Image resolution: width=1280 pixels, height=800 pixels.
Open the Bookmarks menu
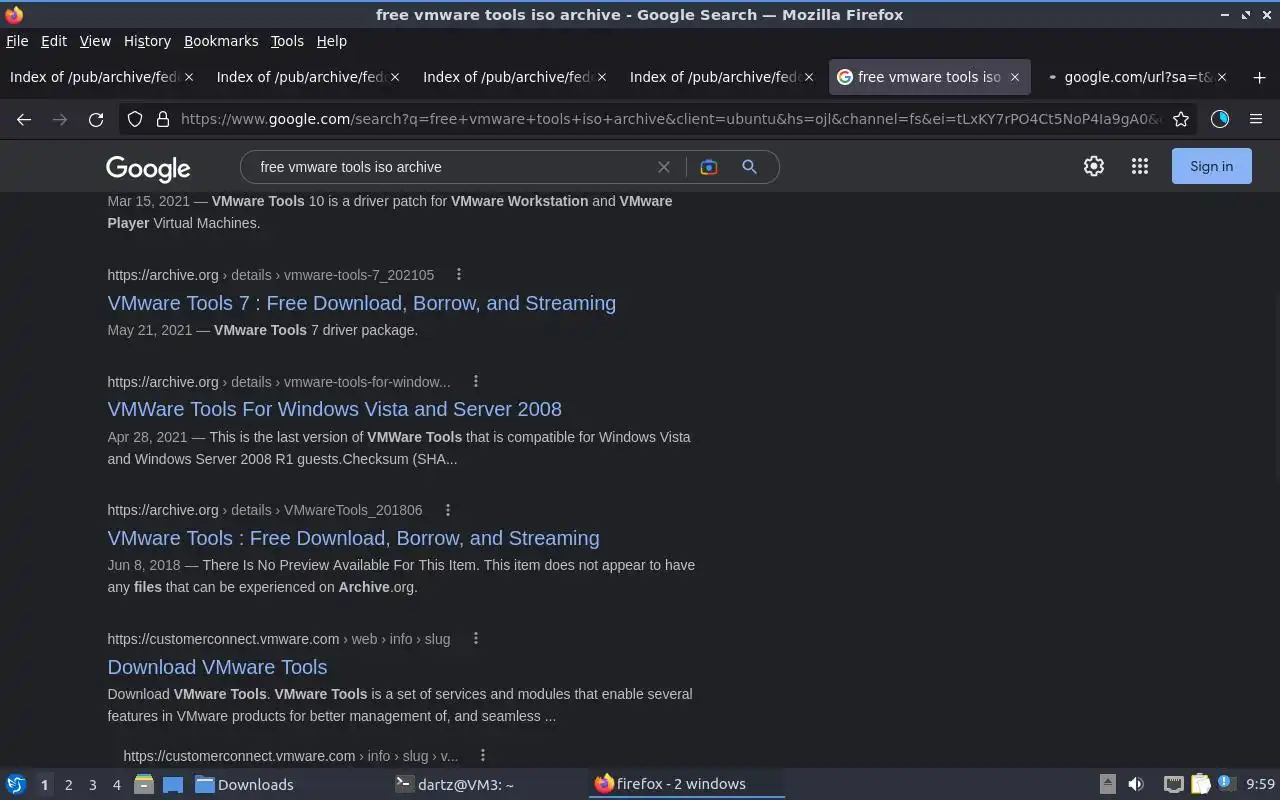(x=221, y=41)
